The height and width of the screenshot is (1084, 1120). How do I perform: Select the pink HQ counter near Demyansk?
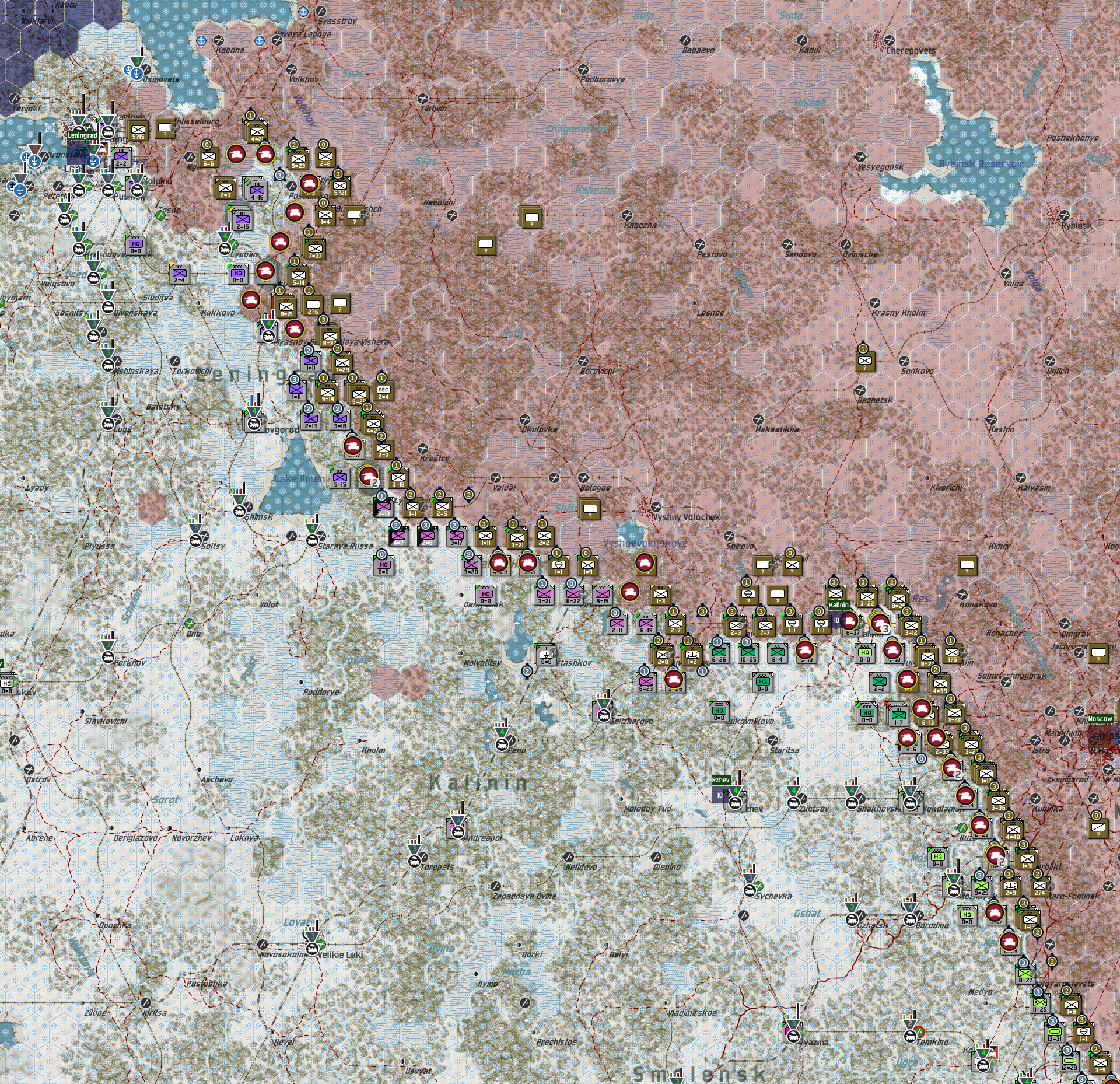pyautogui.click(x=485, y=596)
